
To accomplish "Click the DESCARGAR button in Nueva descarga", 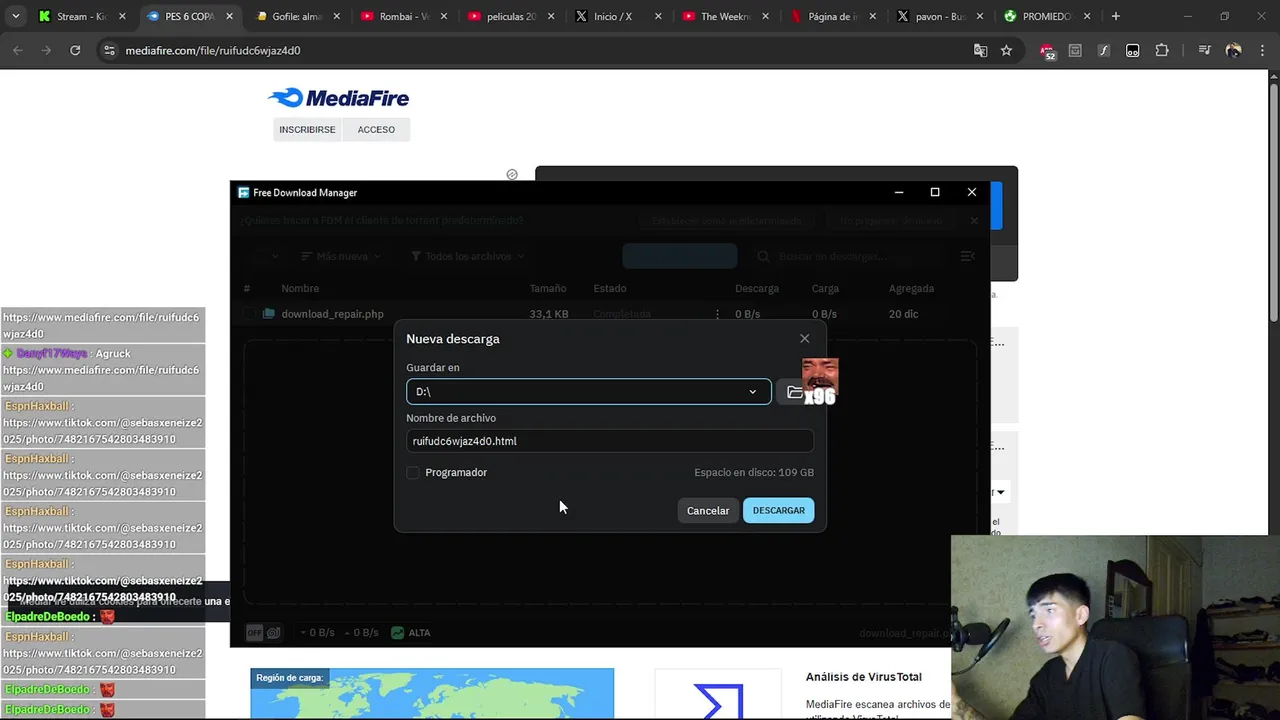I will 778,510.
